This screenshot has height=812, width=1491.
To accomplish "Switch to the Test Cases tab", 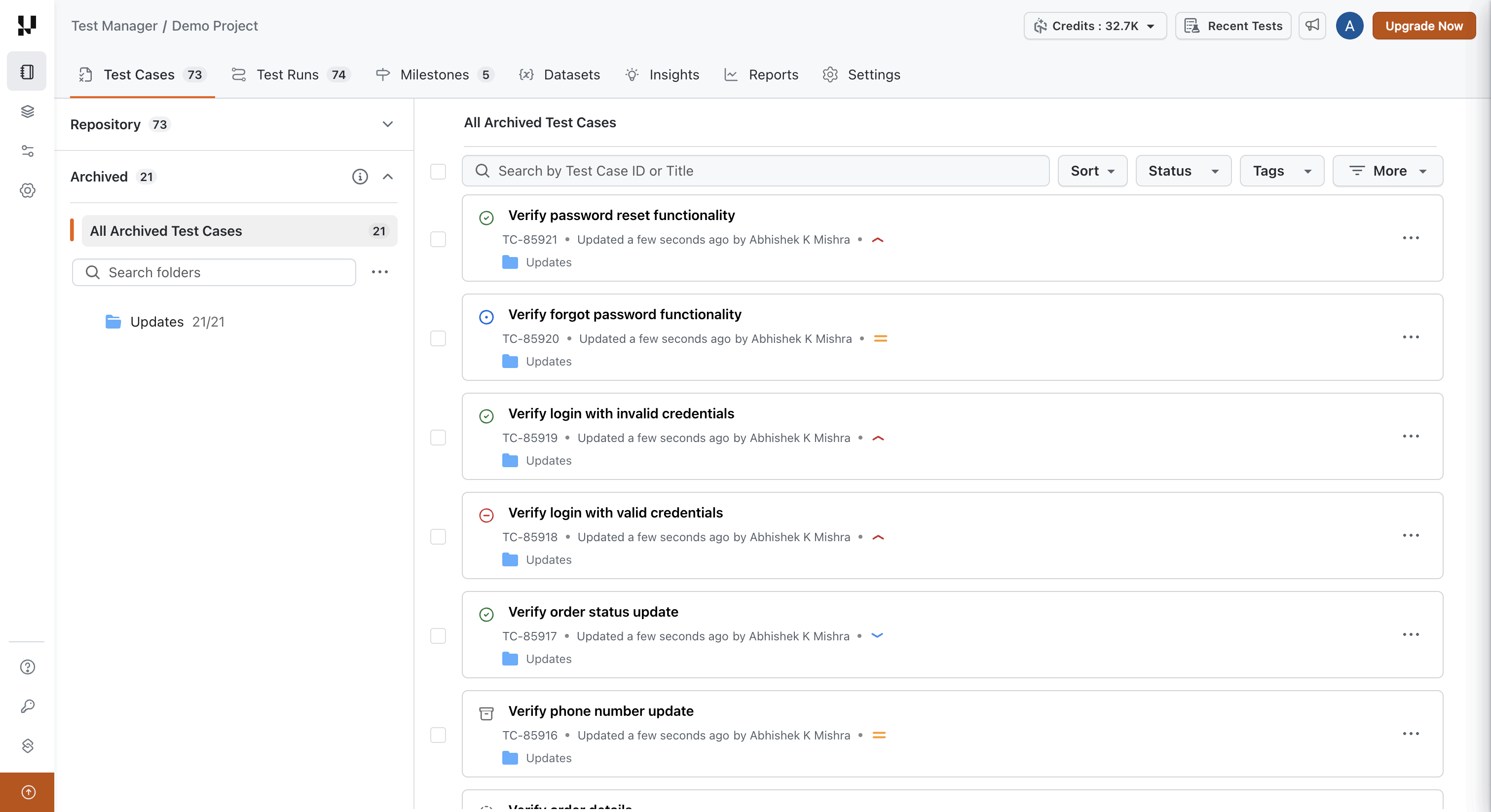I will (143, 74).
